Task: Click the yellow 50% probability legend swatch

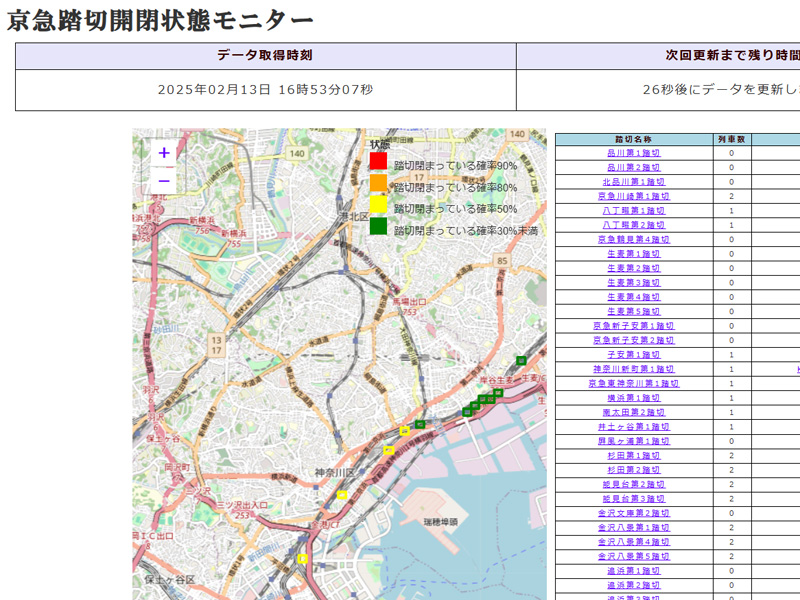Action: tap(378, 205)
